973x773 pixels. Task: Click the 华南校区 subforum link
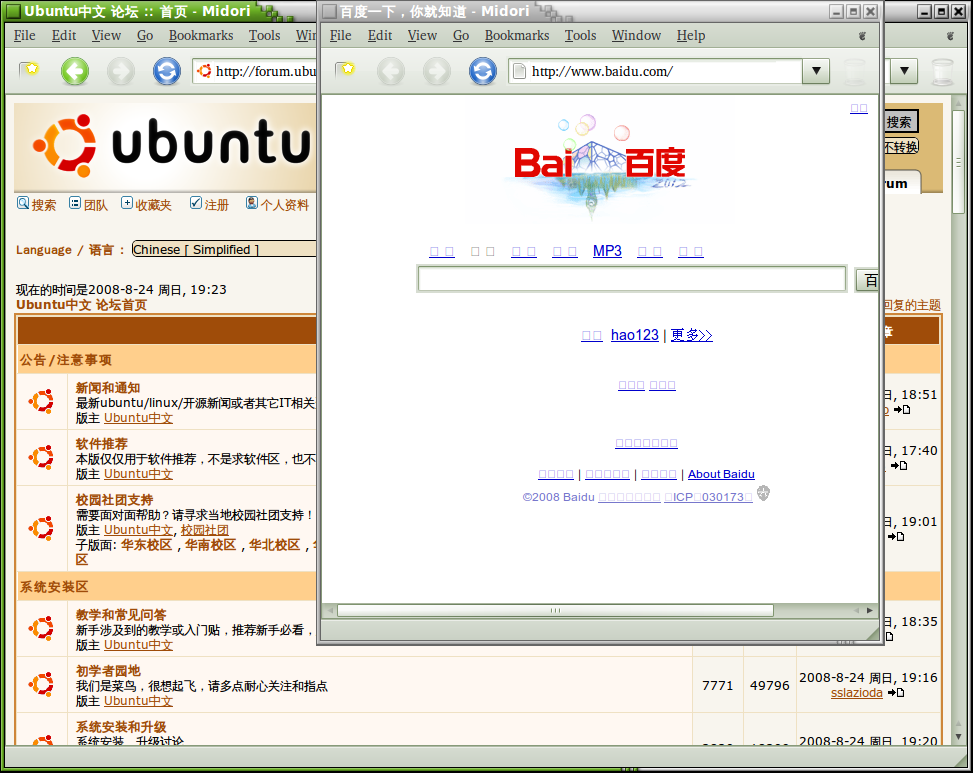click(211, 545)
